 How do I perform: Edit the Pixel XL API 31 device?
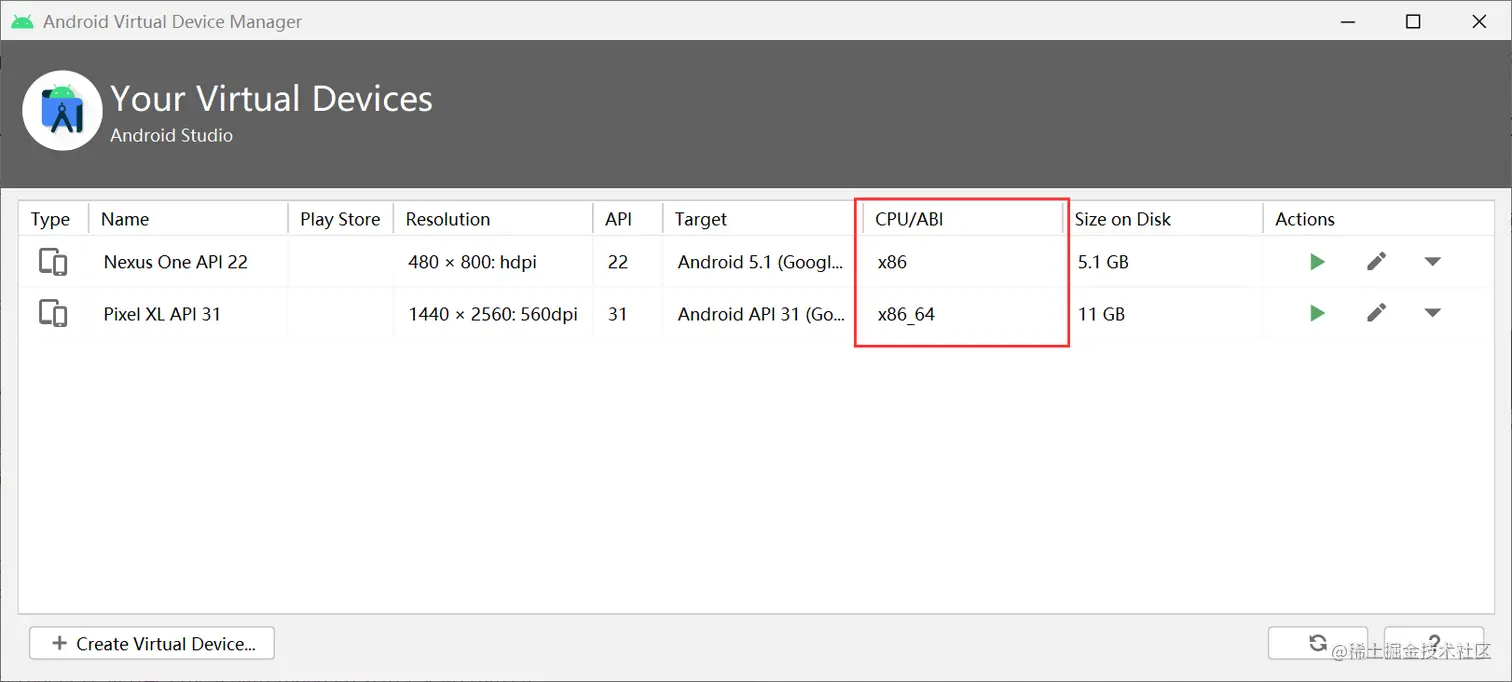pyautogui.click(x=1377, y=313)
